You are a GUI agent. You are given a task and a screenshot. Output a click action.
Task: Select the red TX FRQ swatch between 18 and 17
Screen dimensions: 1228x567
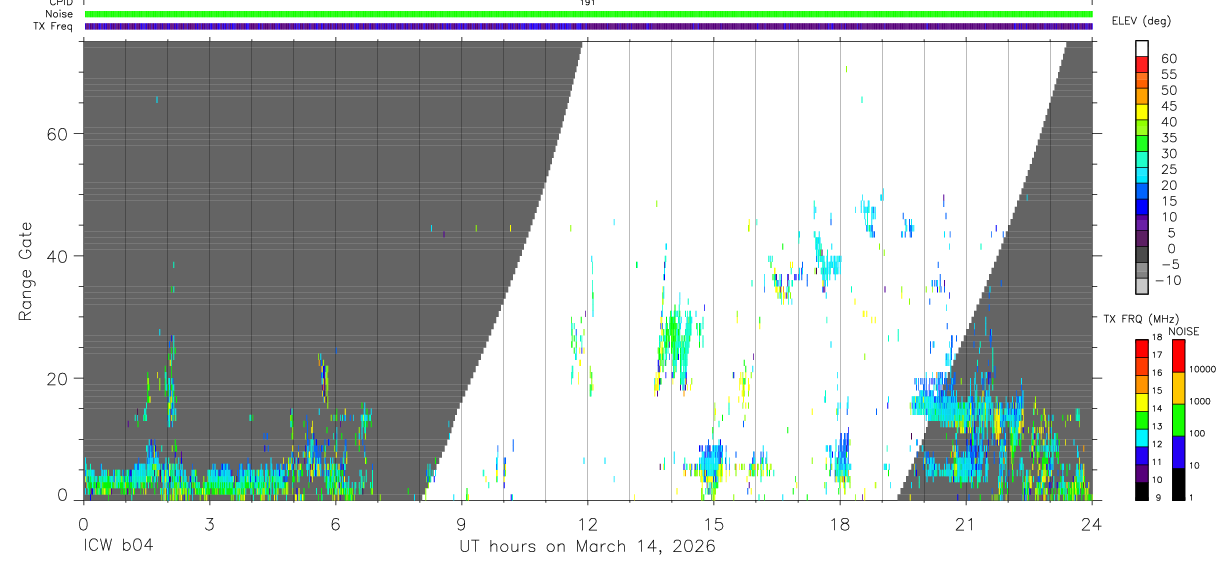(x=1142, y=347)
